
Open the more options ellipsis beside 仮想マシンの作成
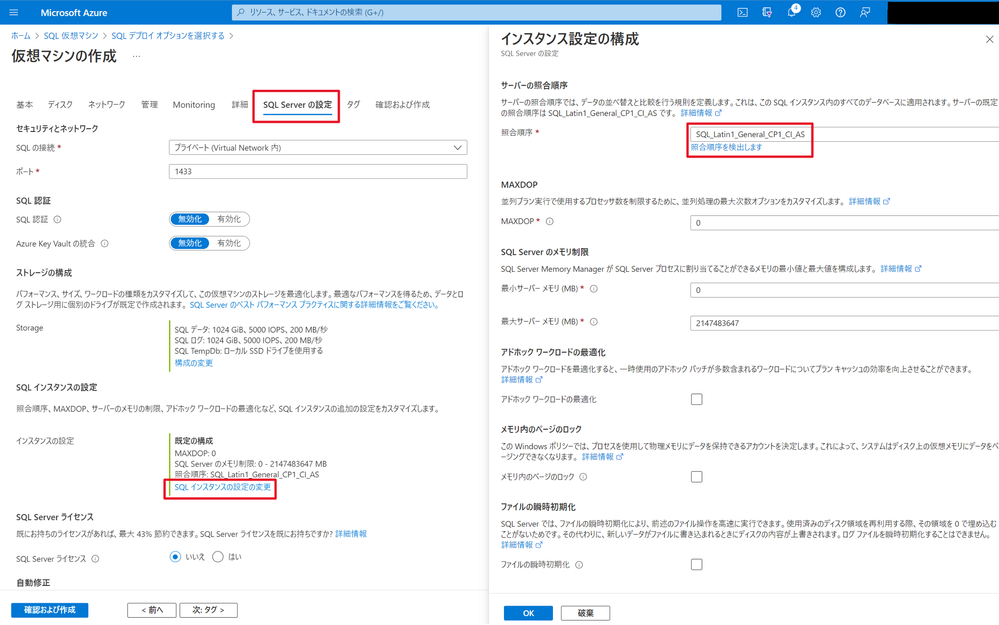136,57
